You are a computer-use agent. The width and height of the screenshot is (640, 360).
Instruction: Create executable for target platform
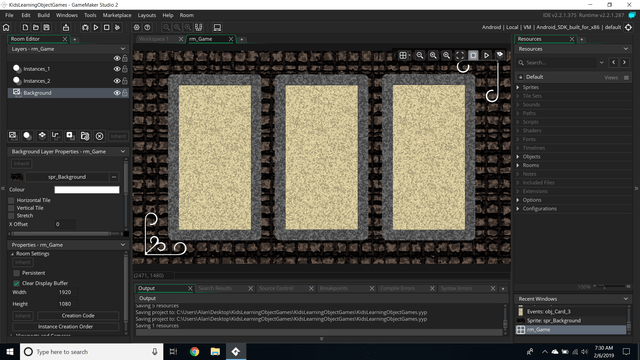66,27
